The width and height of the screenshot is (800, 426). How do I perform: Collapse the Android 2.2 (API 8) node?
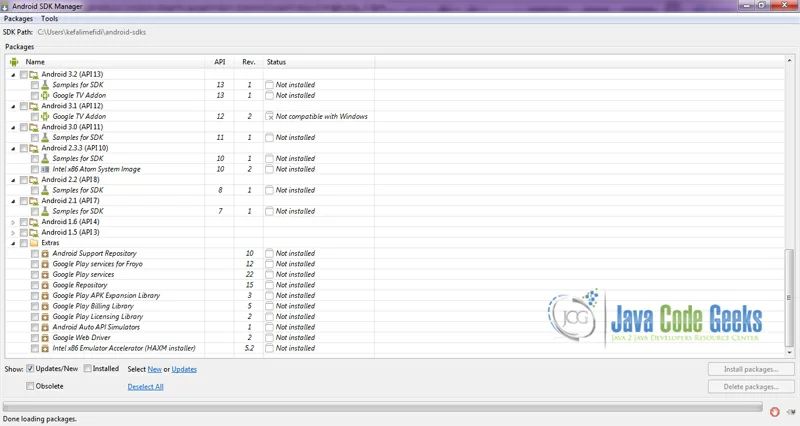(x=13, y=180)
